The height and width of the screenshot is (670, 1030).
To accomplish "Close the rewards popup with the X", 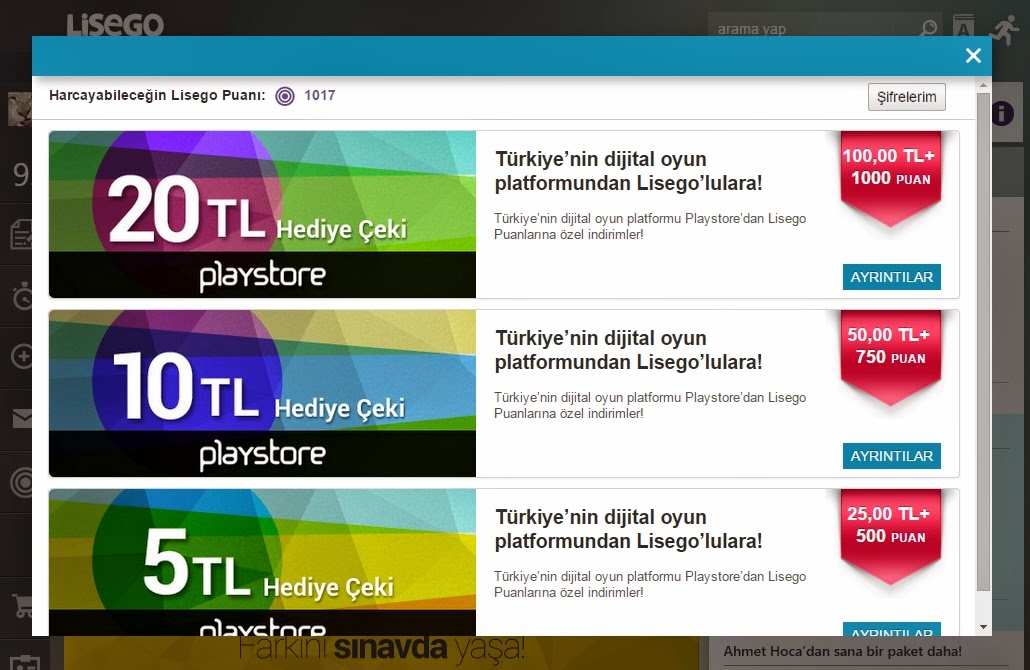I will (x=973, y=56).
